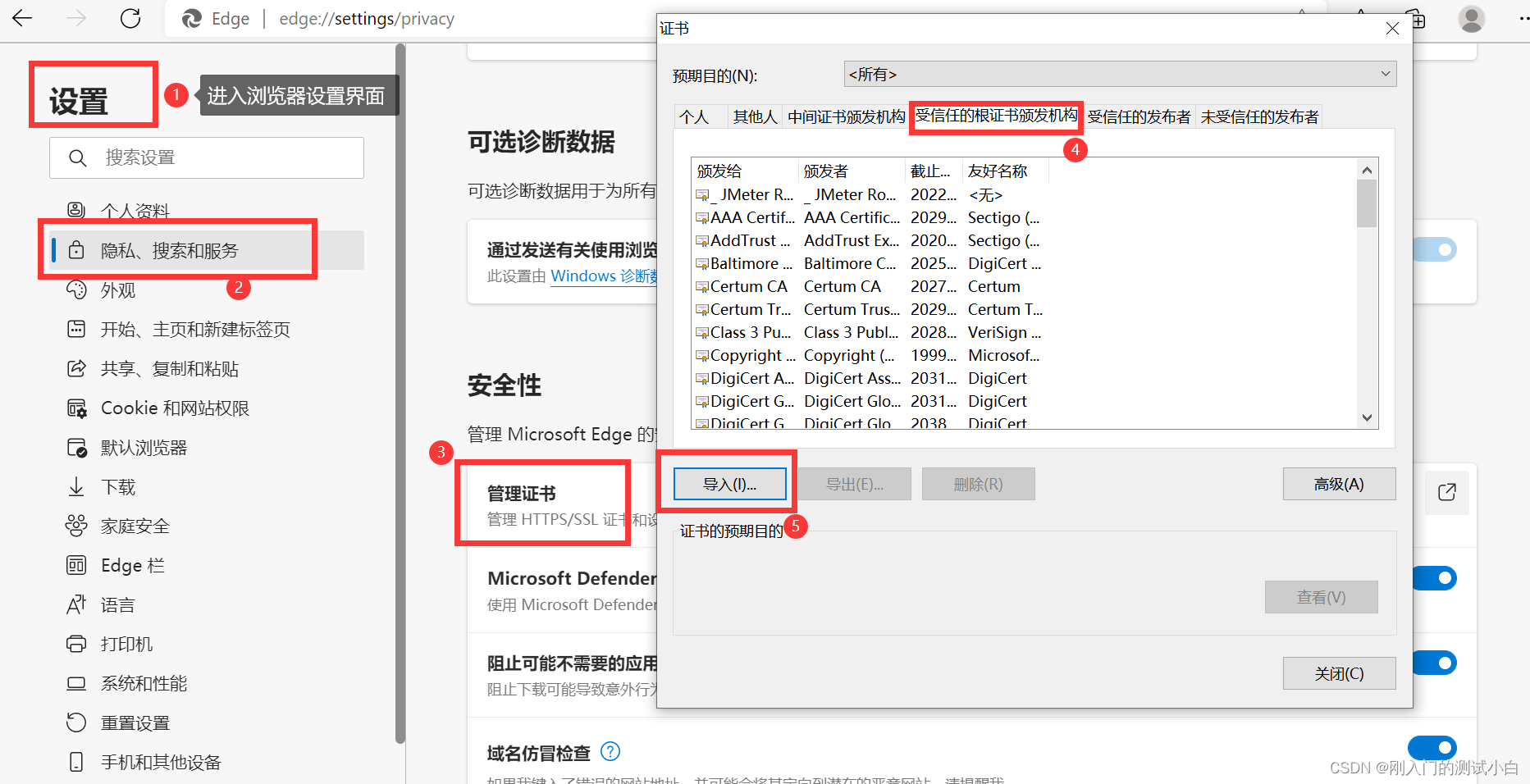Select the AddTrust certificate row

pos(870,240)
